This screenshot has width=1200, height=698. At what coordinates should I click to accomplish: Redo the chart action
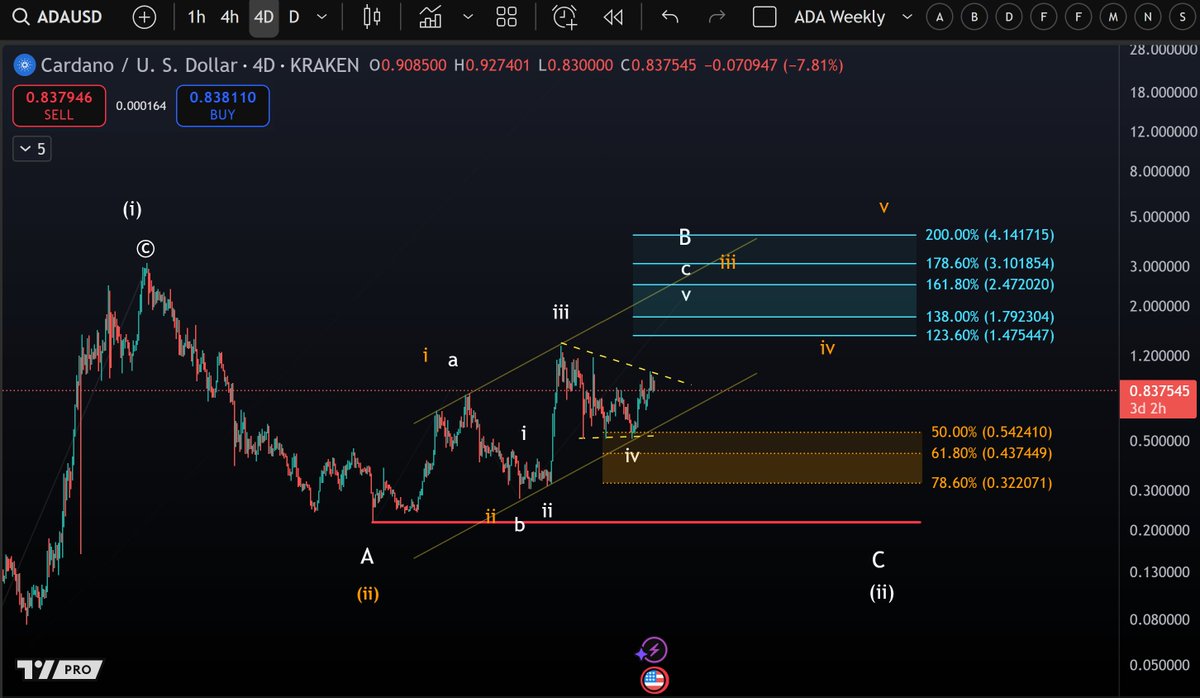click(x=716, y=17)
